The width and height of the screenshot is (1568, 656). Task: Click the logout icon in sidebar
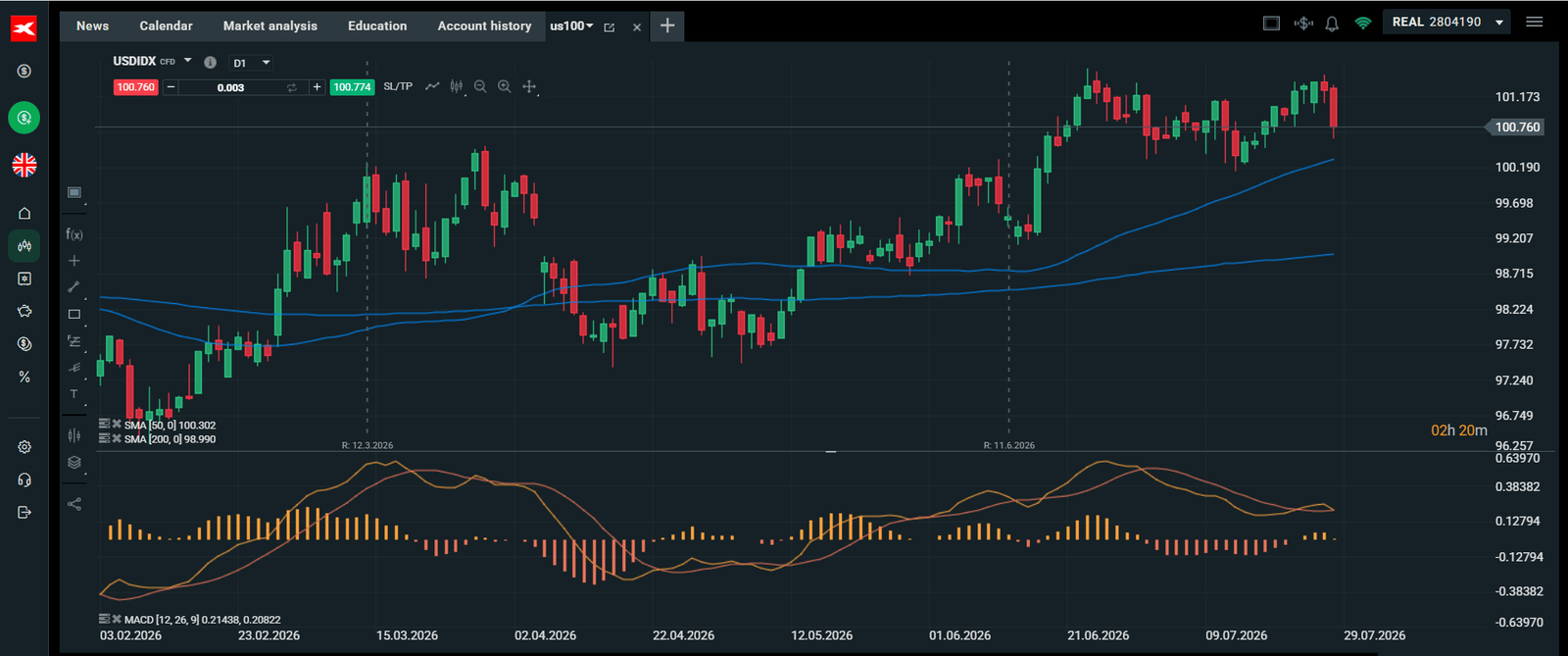pyautogui.click(x=24, y=512)
